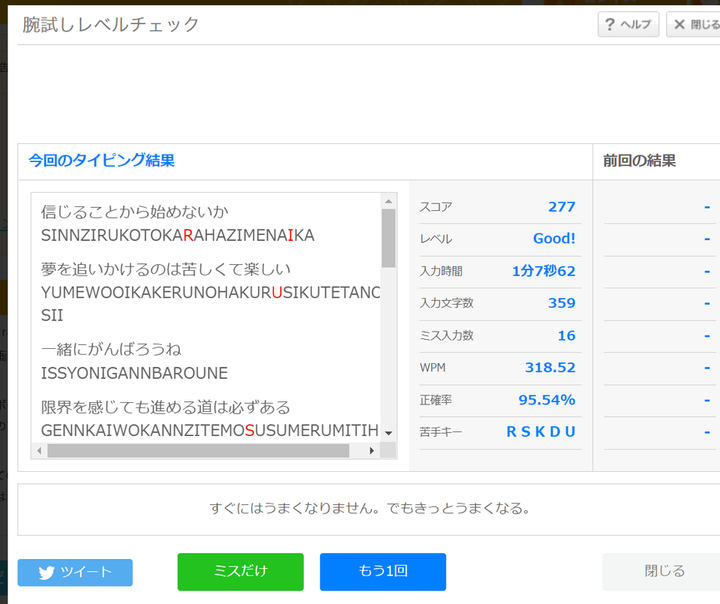Click the up arrow of the results list scrollbar

[388, 201]
